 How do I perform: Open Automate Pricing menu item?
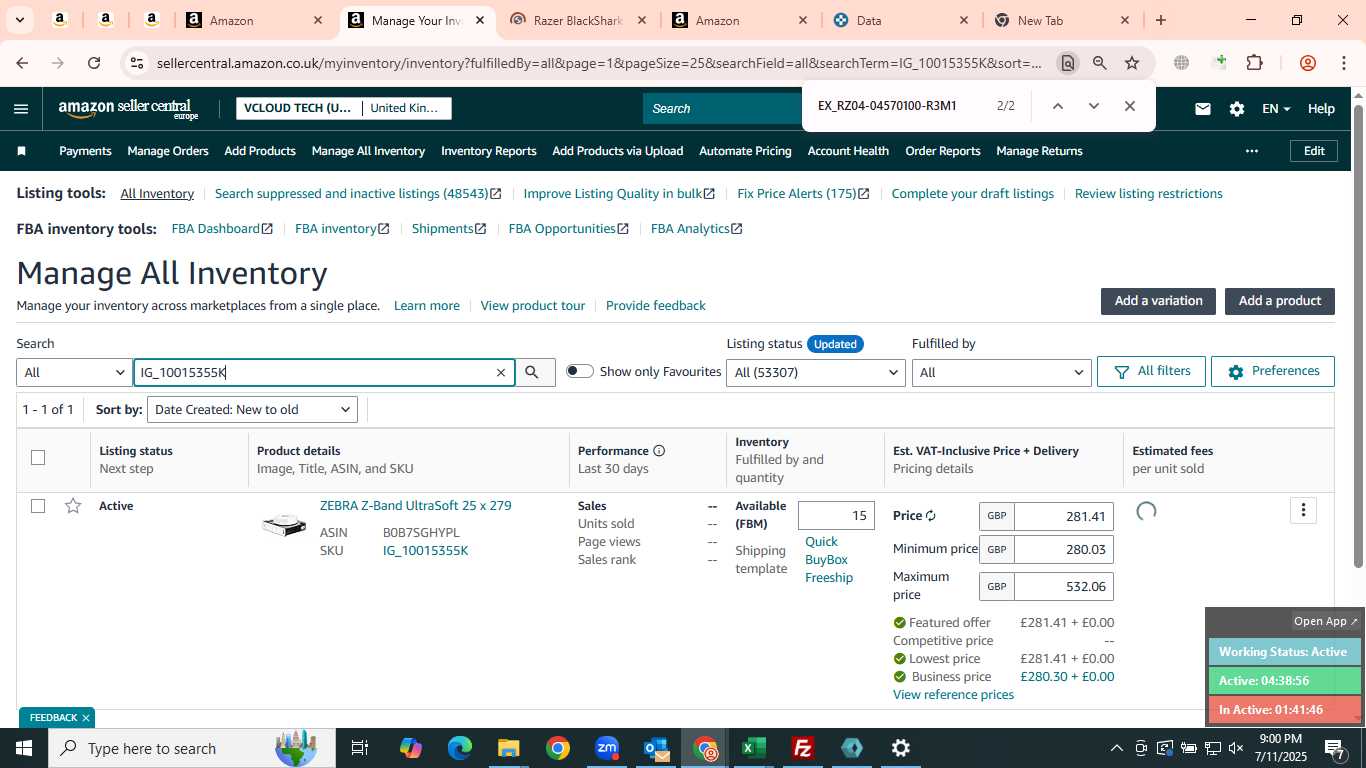pos(745,151)
